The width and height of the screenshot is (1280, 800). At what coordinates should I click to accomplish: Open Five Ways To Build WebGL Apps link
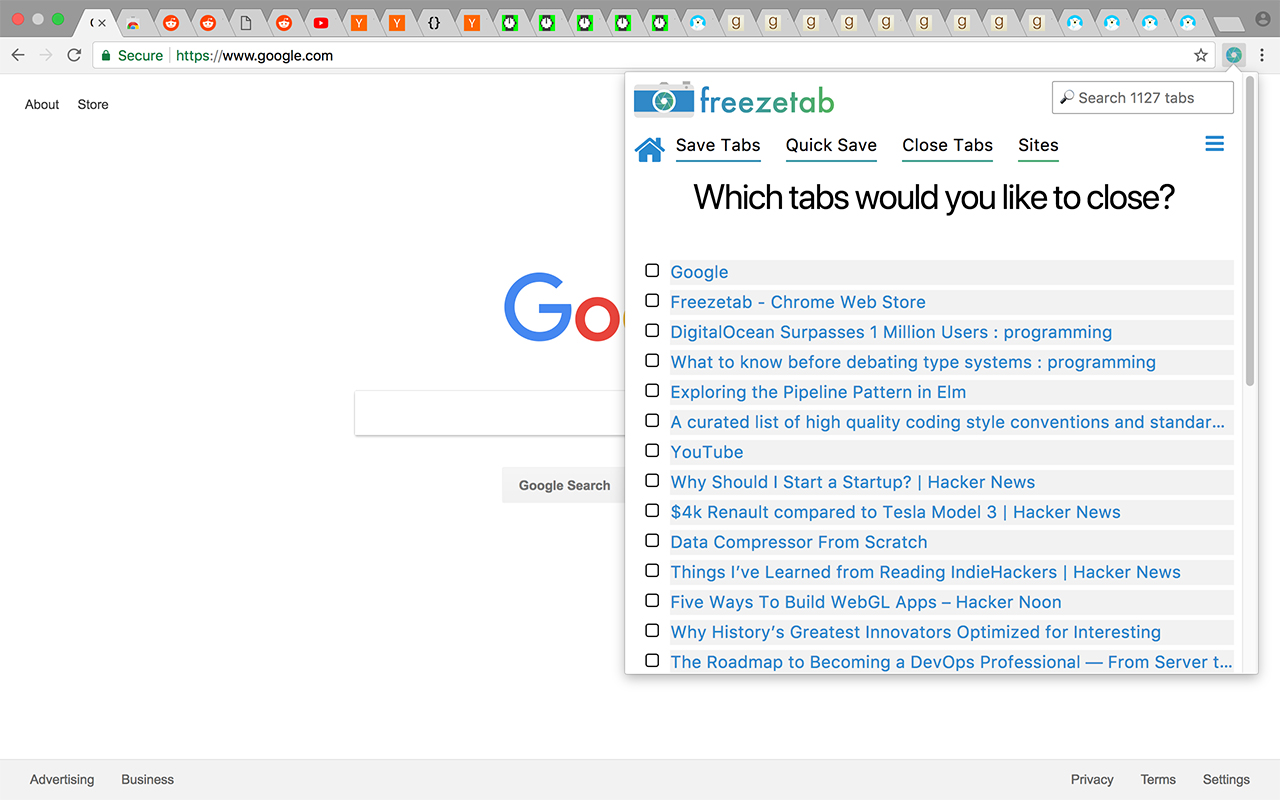[866, 602]
